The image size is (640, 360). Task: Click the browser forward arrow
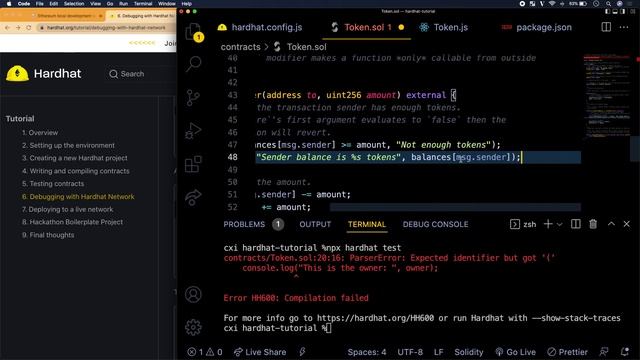pos(18,28)
